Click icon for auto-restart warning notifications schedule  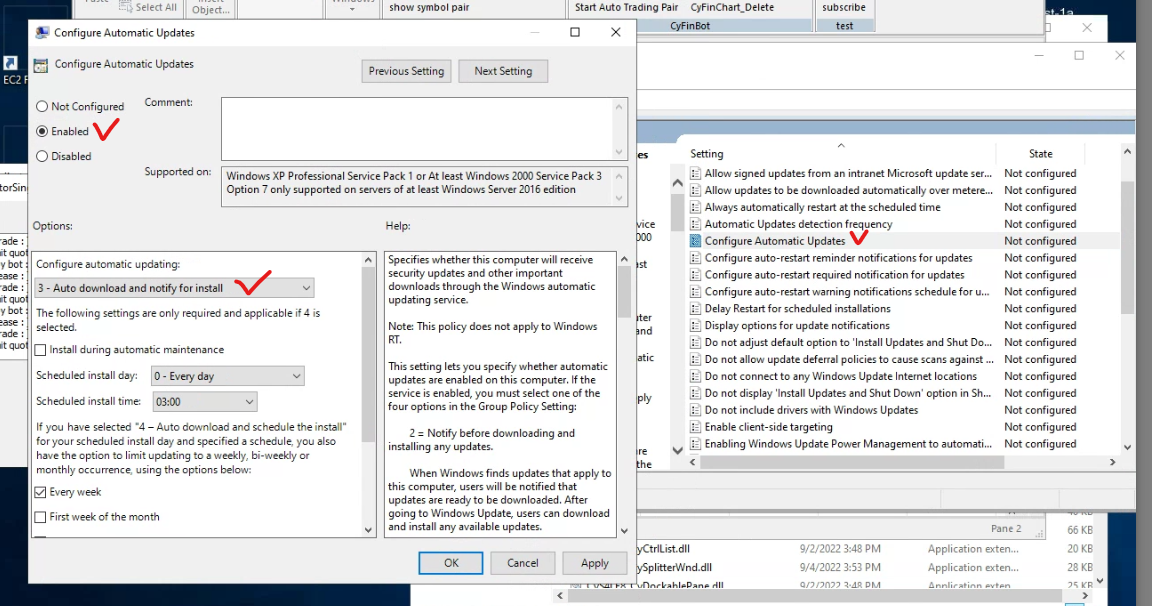coord(695,292)
